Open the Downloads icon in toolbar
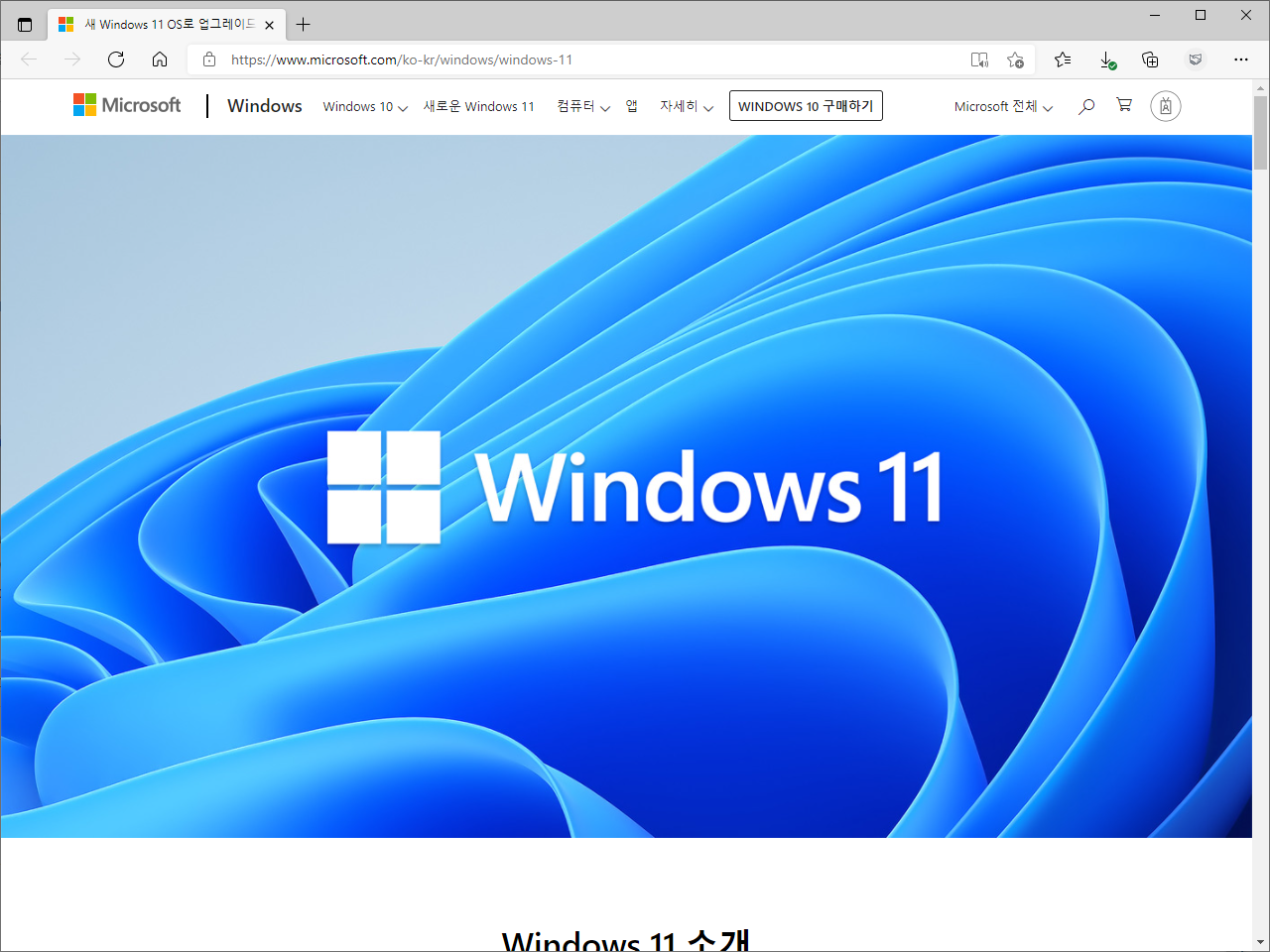The width and height of the screenshot is (1270, 952). tap(1107, 59)
